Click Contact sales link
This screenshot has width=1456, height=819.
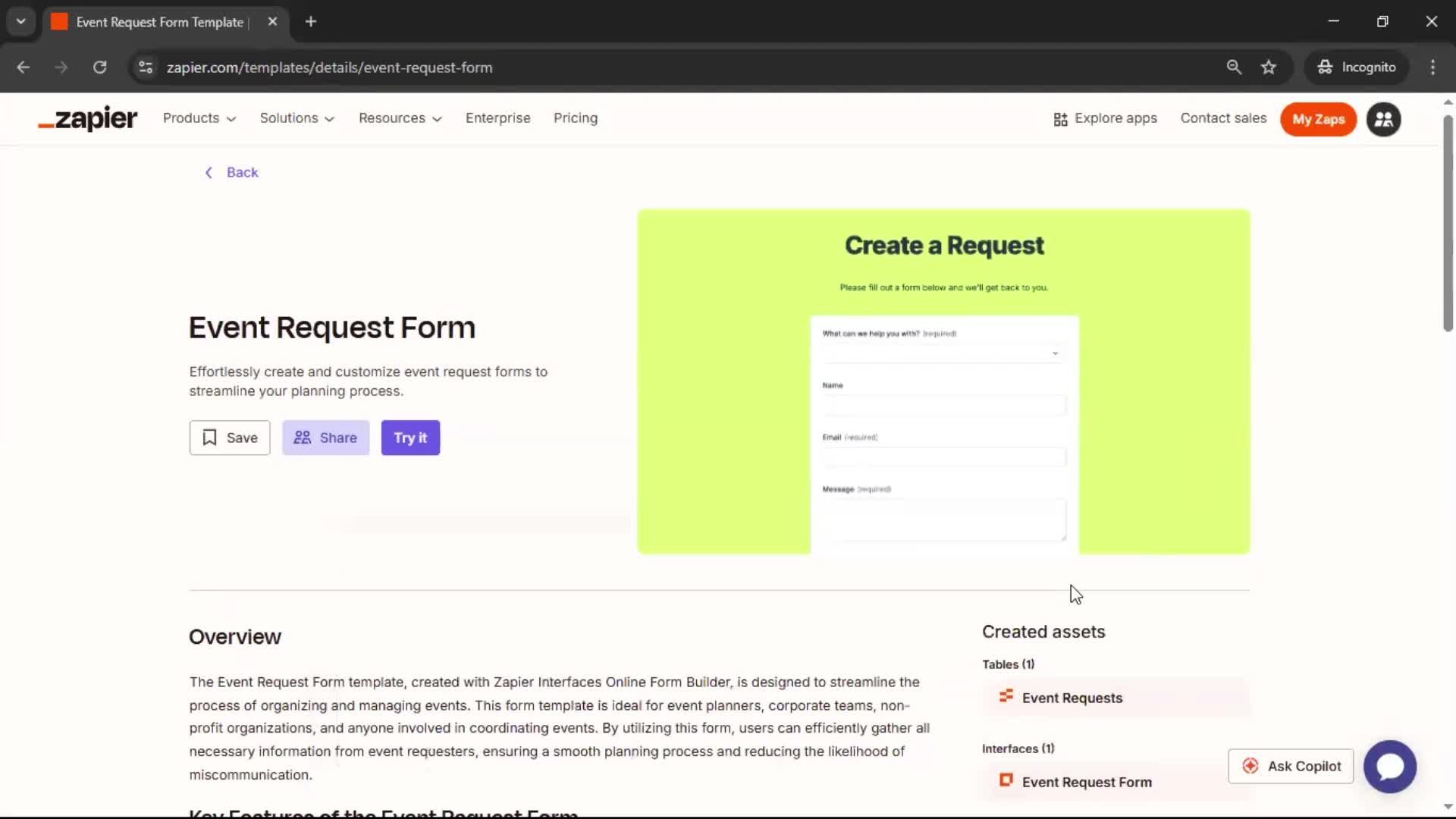coord(1223,118)
